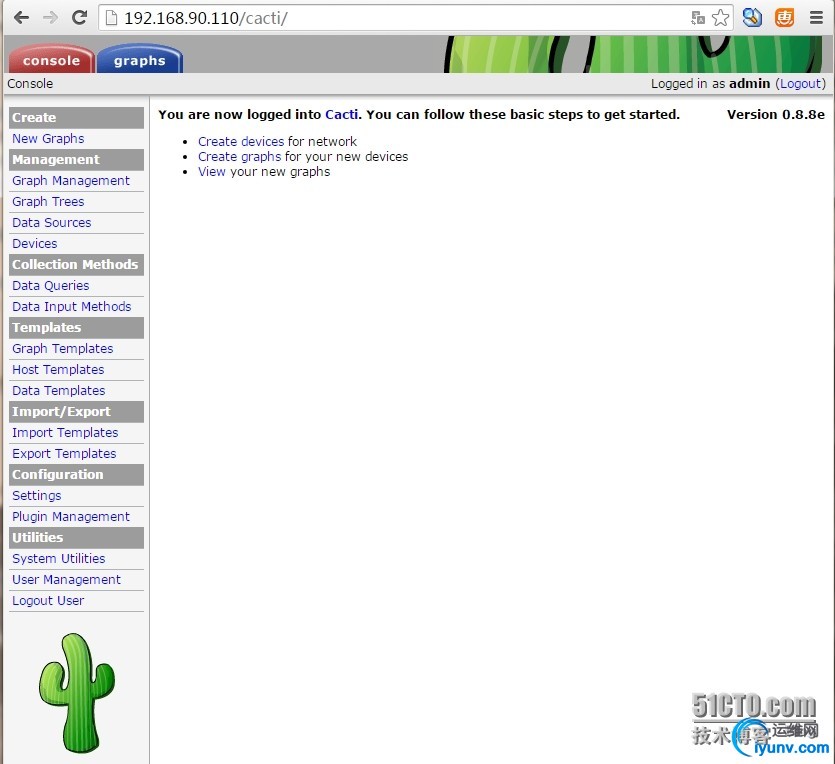The height and width of the screenshot is (764, 835).
Task: Click the Import/Export section header
Action: pos(77,412)
